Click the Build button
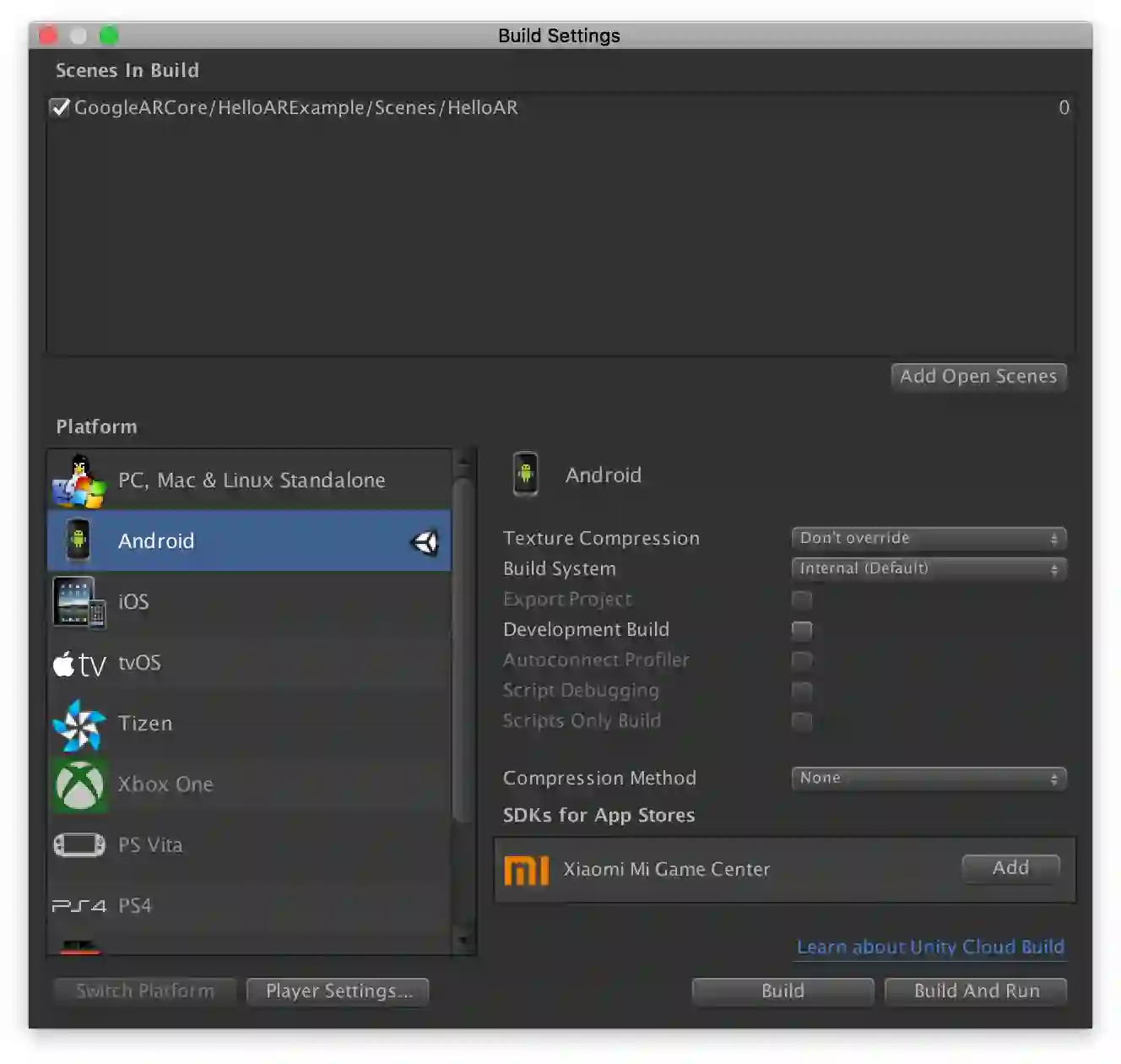Image resolution: width=1121 pixels, height=1064 pixels. pos(783,991)
